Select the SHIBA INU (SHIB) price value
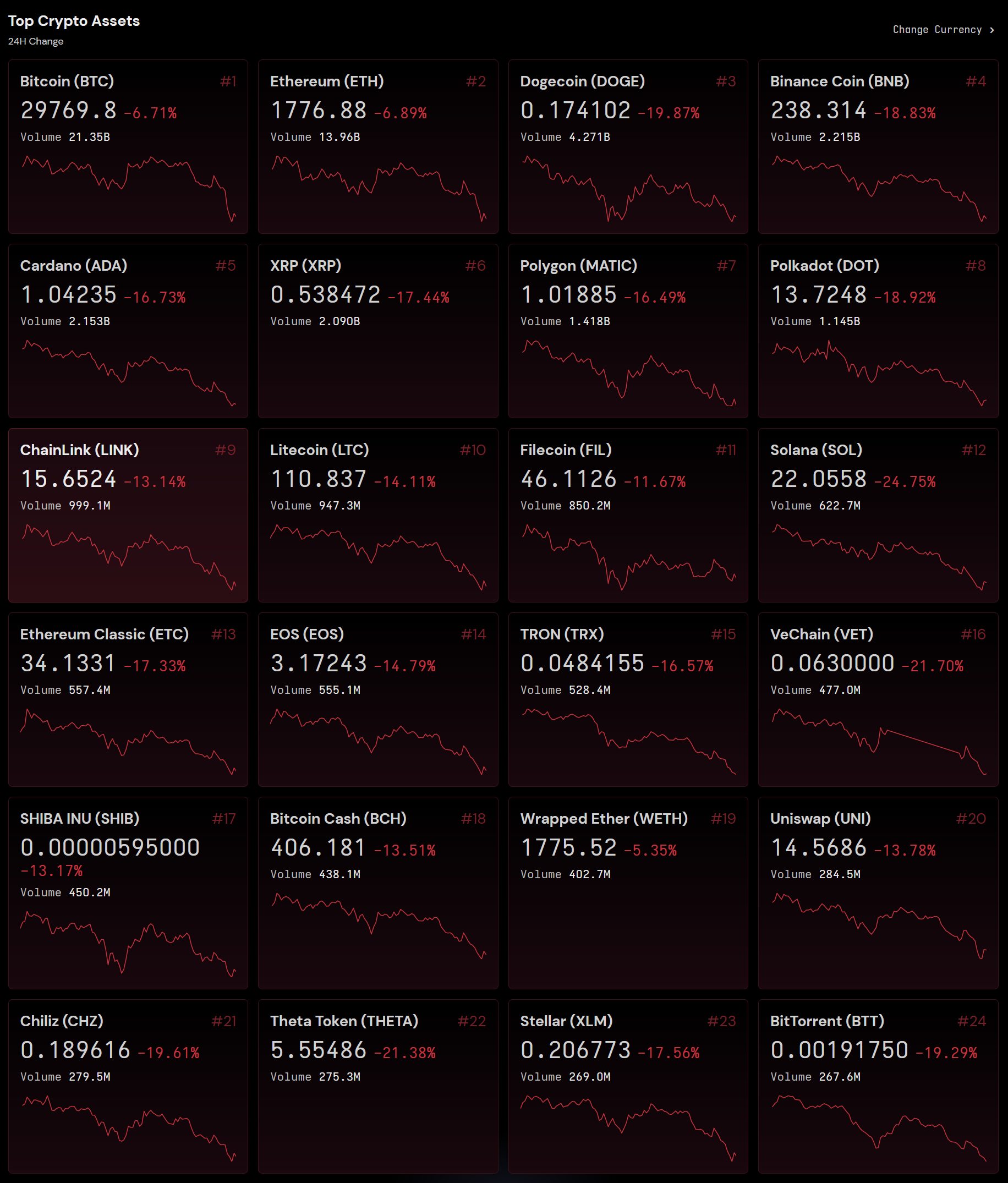Viewport: 1008px width, 1183px height. coord(110,847)
